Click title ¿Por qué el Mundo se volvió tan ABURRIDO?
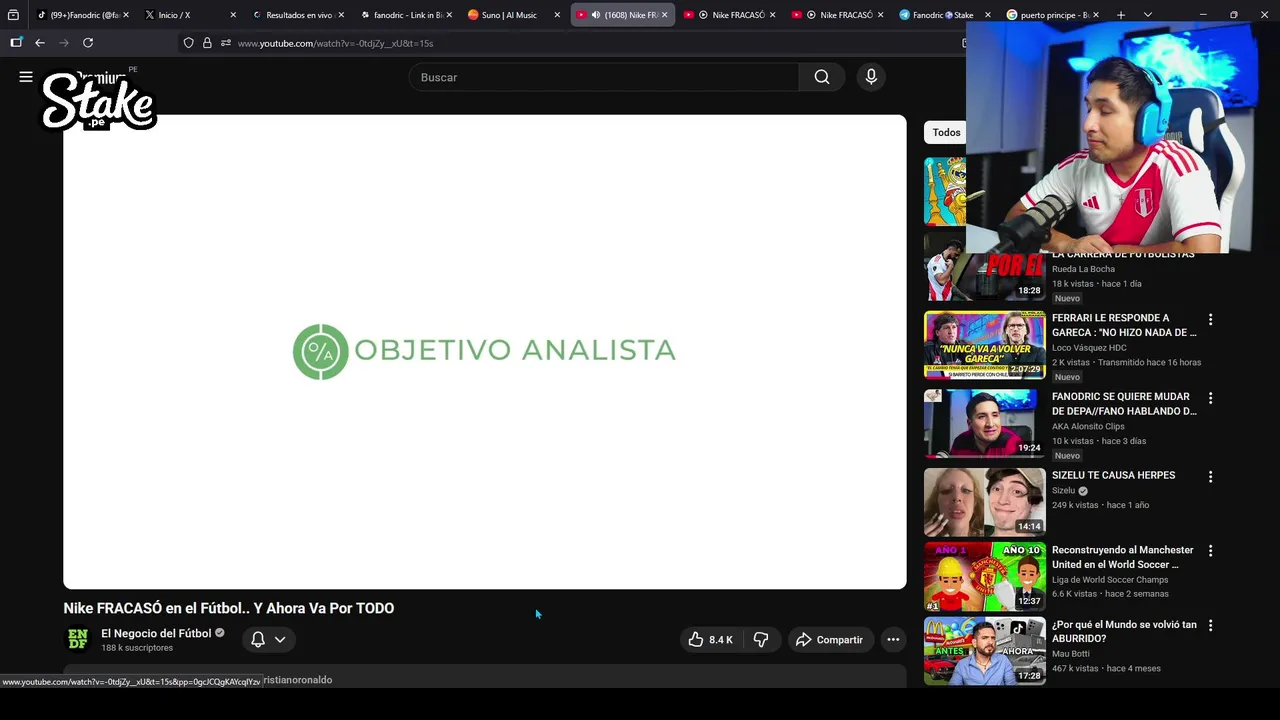This screenshot has width=1280, height=720. click(x=1124, y=631)
